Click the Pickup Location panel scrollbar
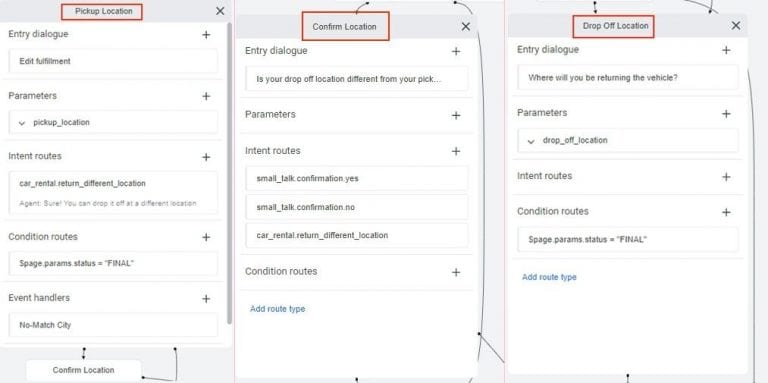768x383 pixels. tap(229, 172)
